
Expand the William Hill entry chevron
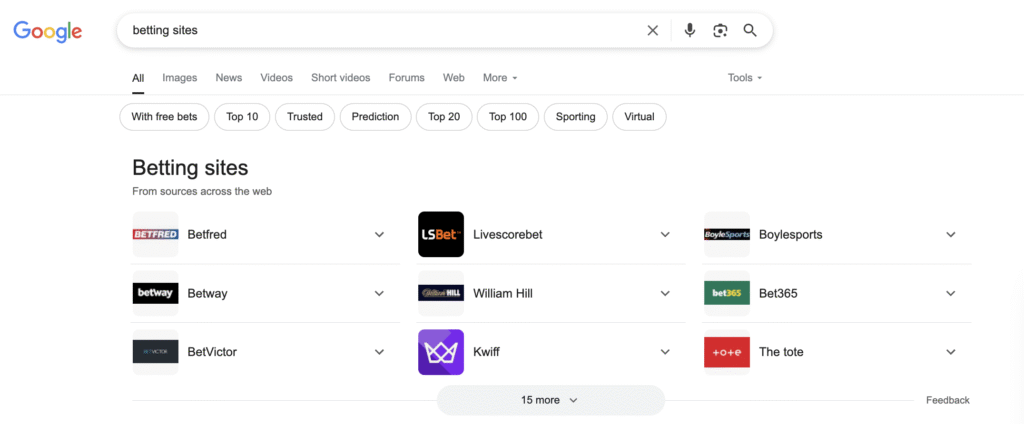(665, 293)
